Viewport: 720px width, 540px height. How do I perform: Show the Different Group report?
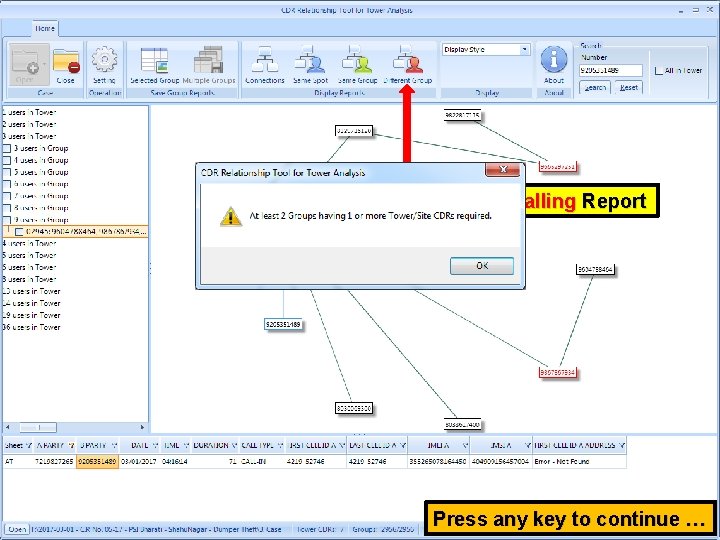[408, 59]
